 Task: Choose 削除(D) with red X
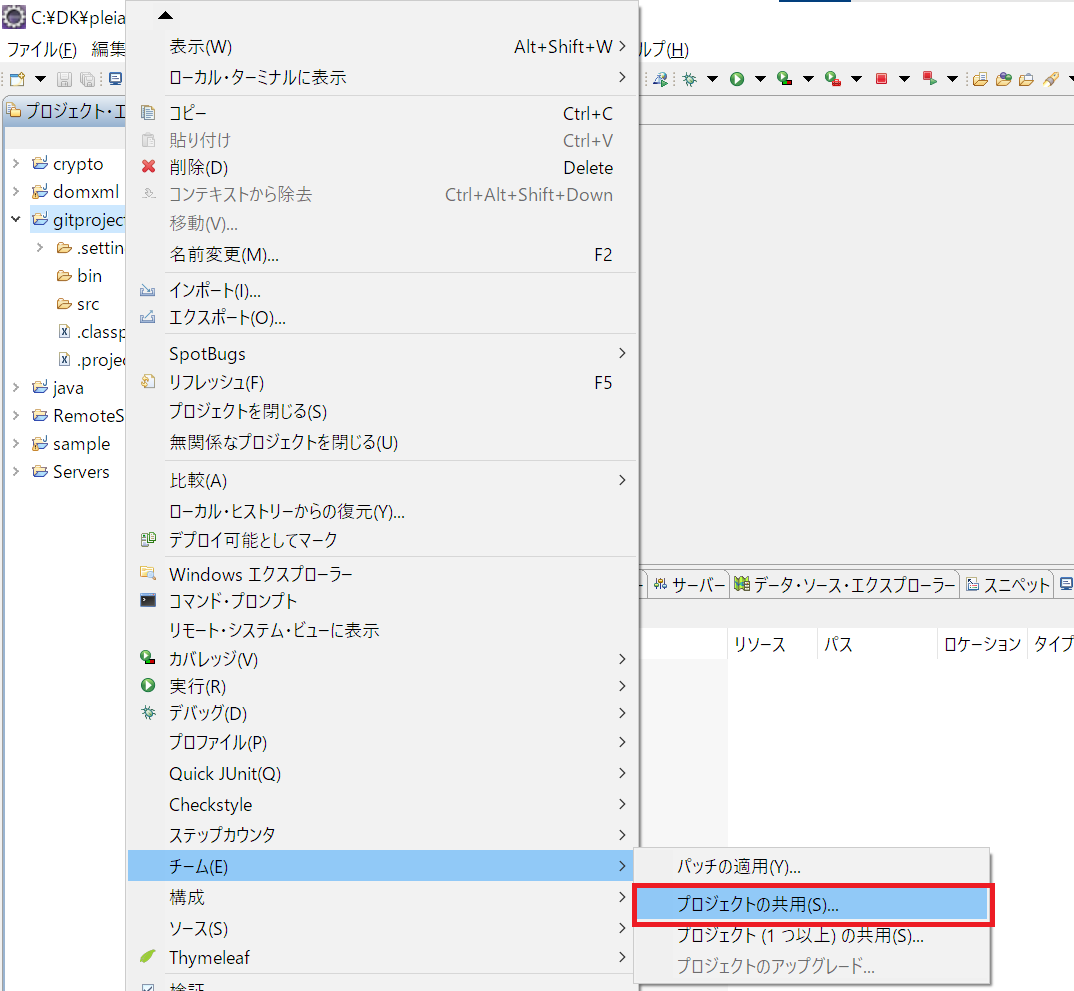[x=383, y=167]
